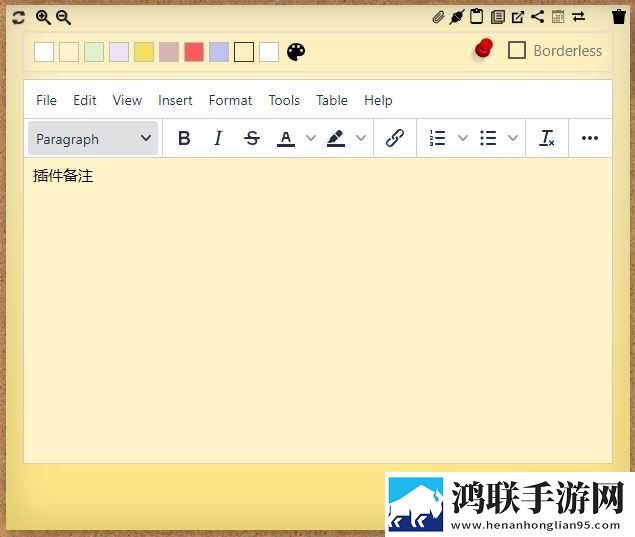This screenshot has height=537, width=635.
Task: Open note externally with the arrow-box icon
Action: tap(518, 17)
